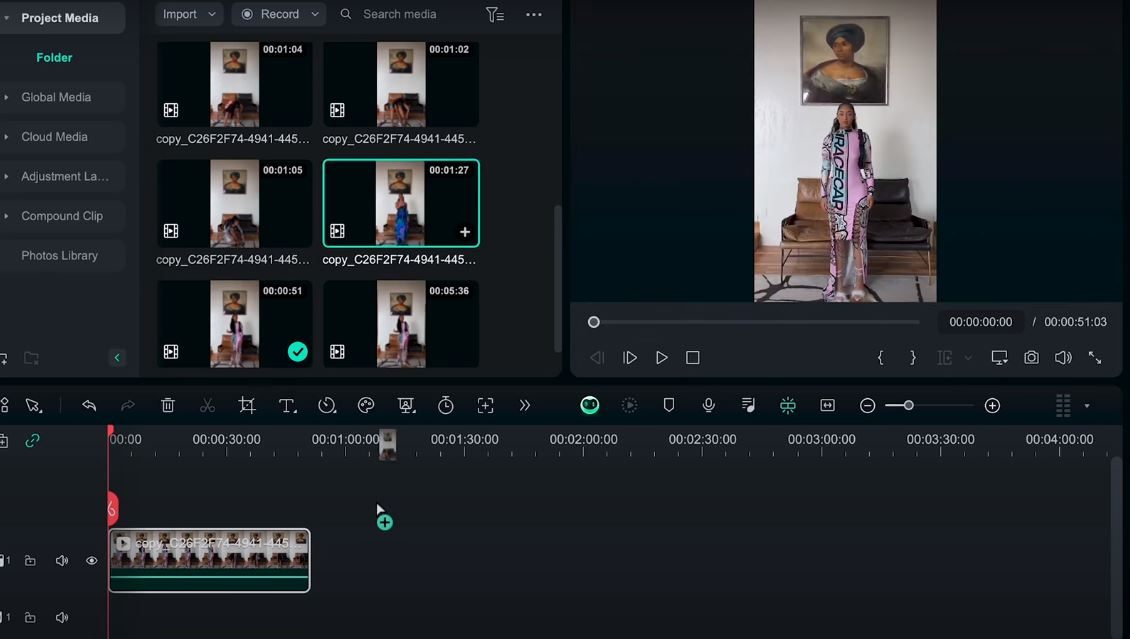Expand the Compound Clip item

click(6, 216)
